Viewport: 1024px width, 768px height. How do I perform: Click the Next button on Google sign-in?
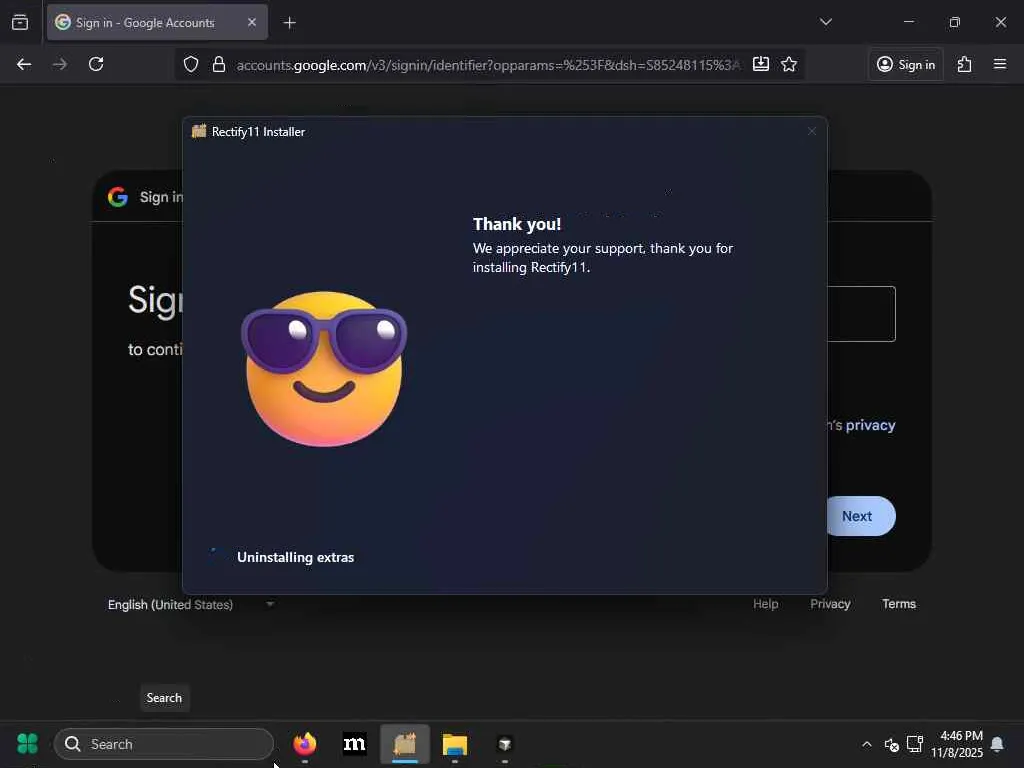tap(860, 516)
